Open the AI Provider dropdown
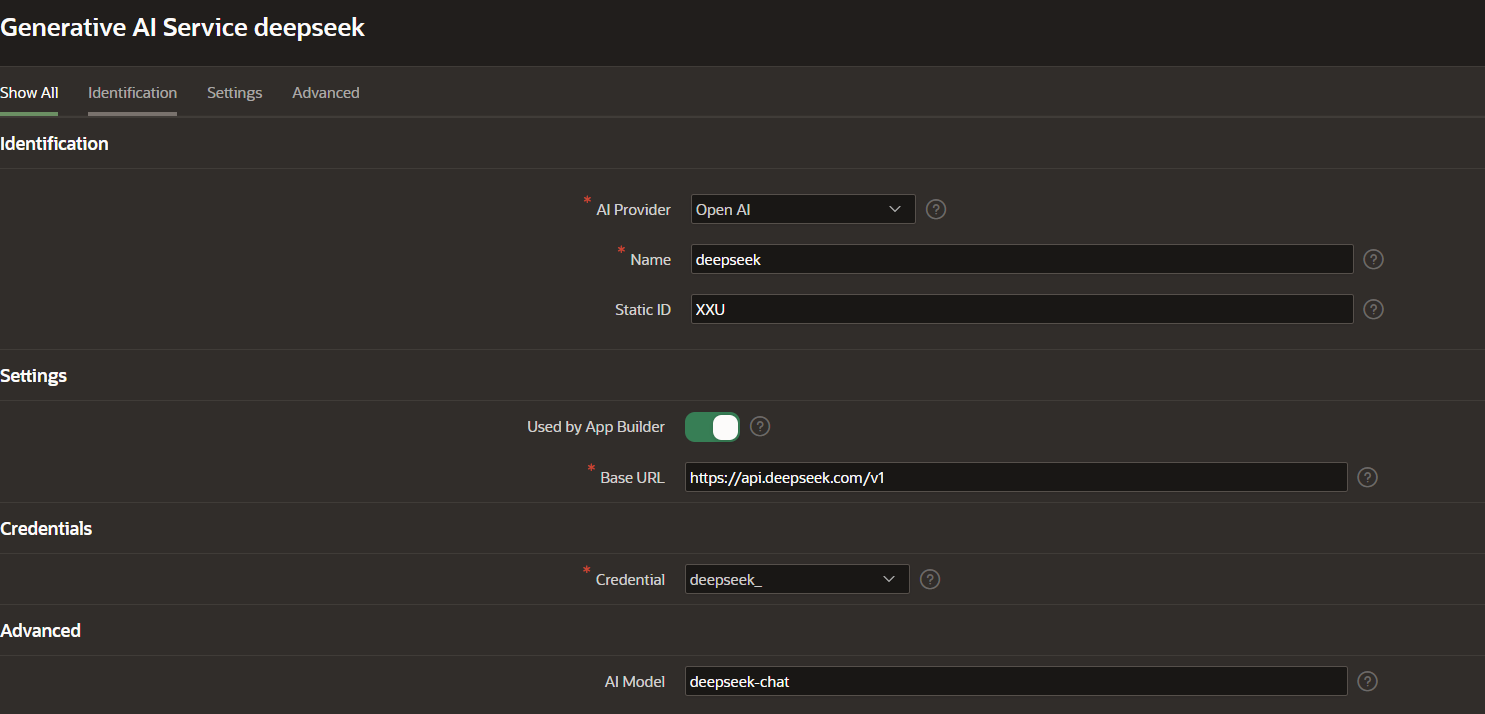The image size is (1485, 714). [803, 210]
